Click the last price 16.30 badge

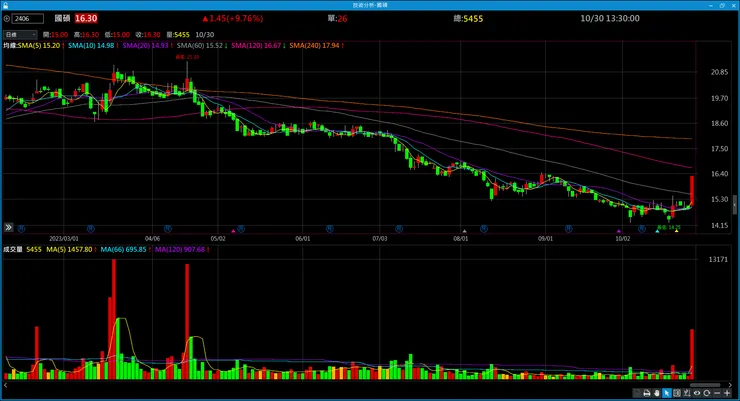[86, 18]
